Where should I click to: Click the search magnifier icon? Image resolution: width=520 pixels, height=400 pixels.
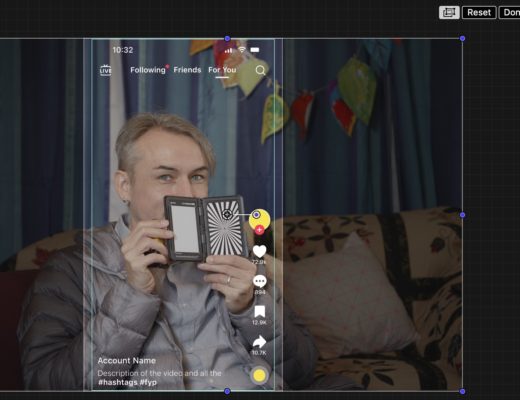click(x=260, y=70)
